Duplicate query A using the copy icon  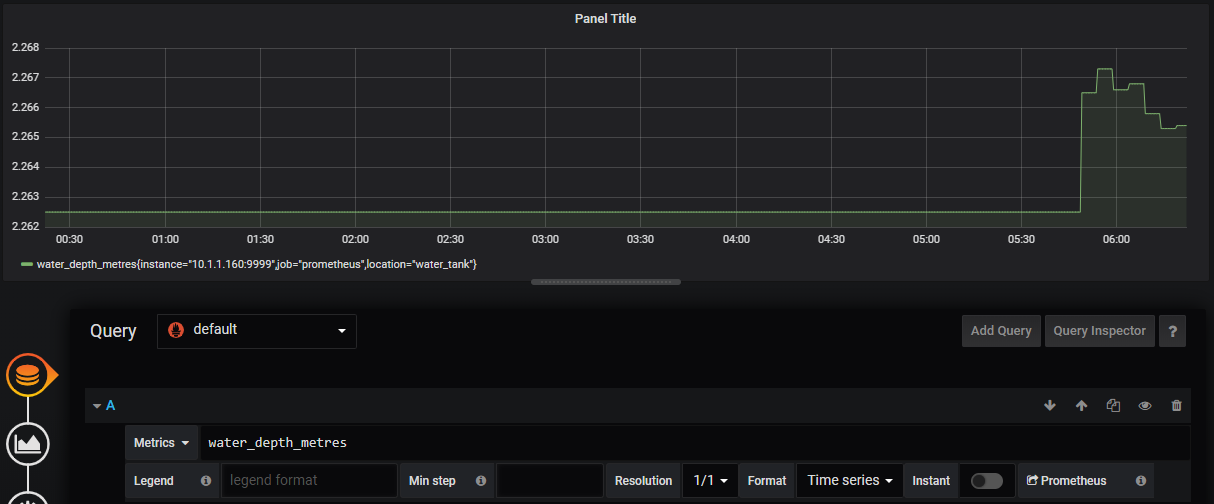point(1113,405)
